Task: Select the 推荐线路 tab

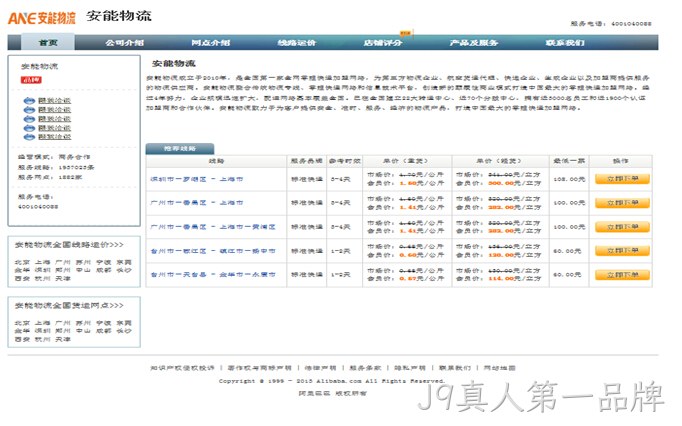Action: [x=180, y=149]
